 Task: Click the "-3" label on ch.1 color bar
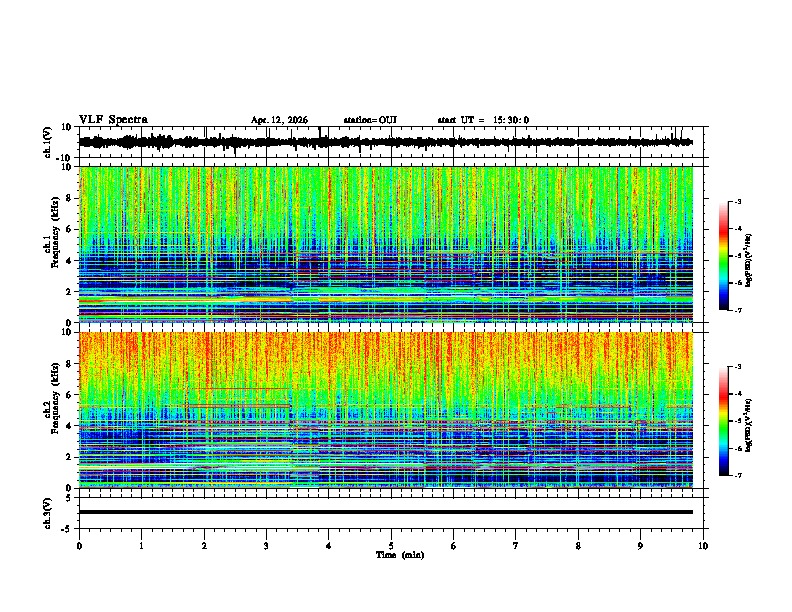(x=737, y=201)
